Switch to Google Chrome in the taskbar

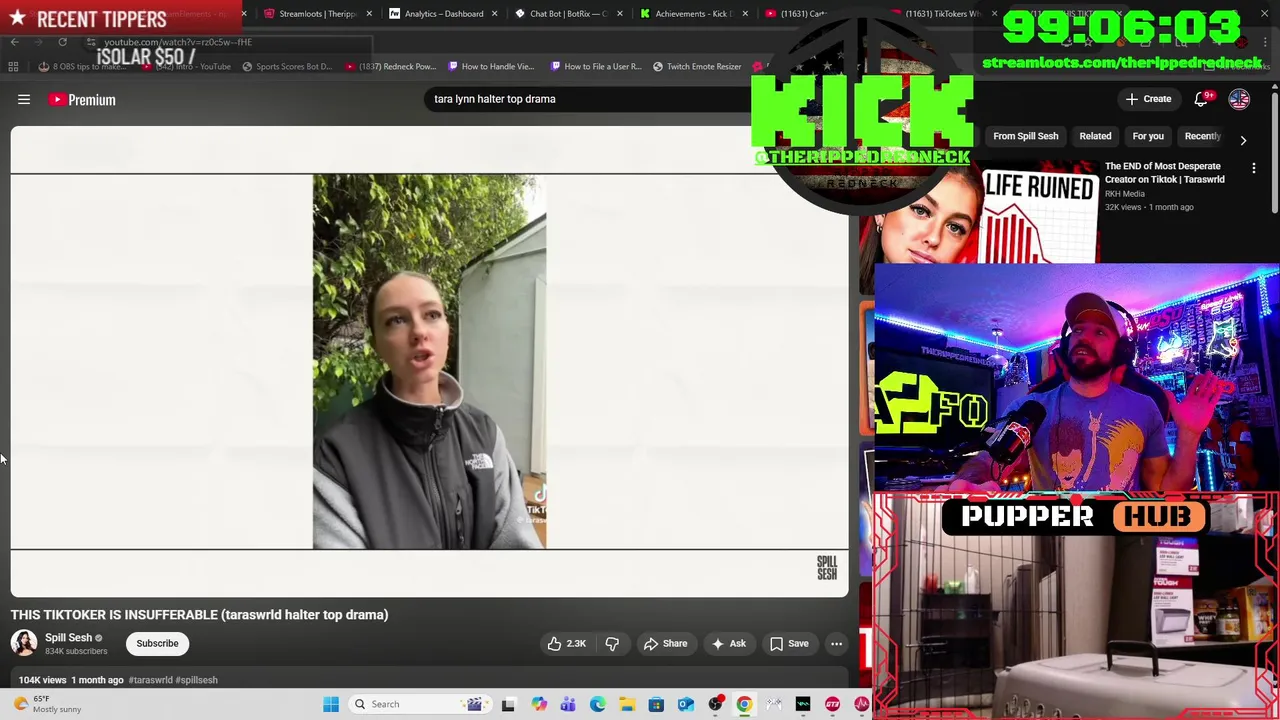click(744, 704)
